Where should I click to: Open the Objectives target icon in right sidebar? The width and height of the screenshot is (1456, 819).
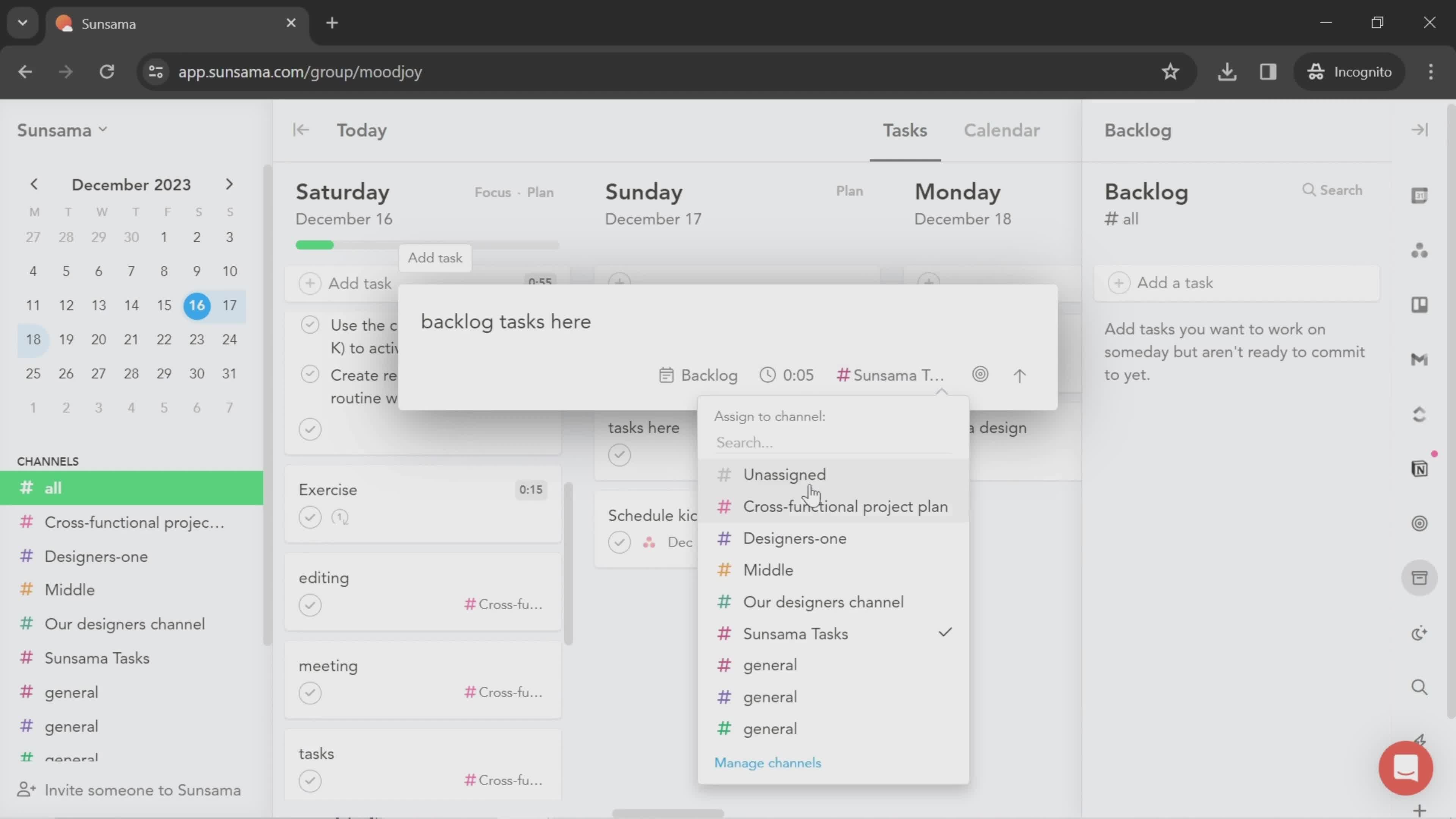1419,523
